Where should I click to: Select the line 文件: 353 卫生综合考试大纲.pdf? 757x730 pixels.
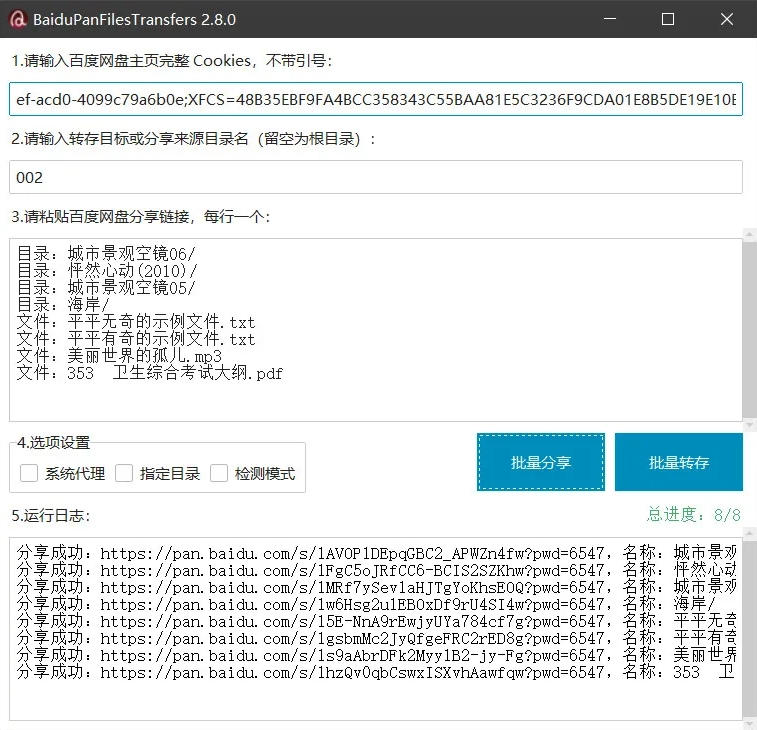[x=150, y=373]
